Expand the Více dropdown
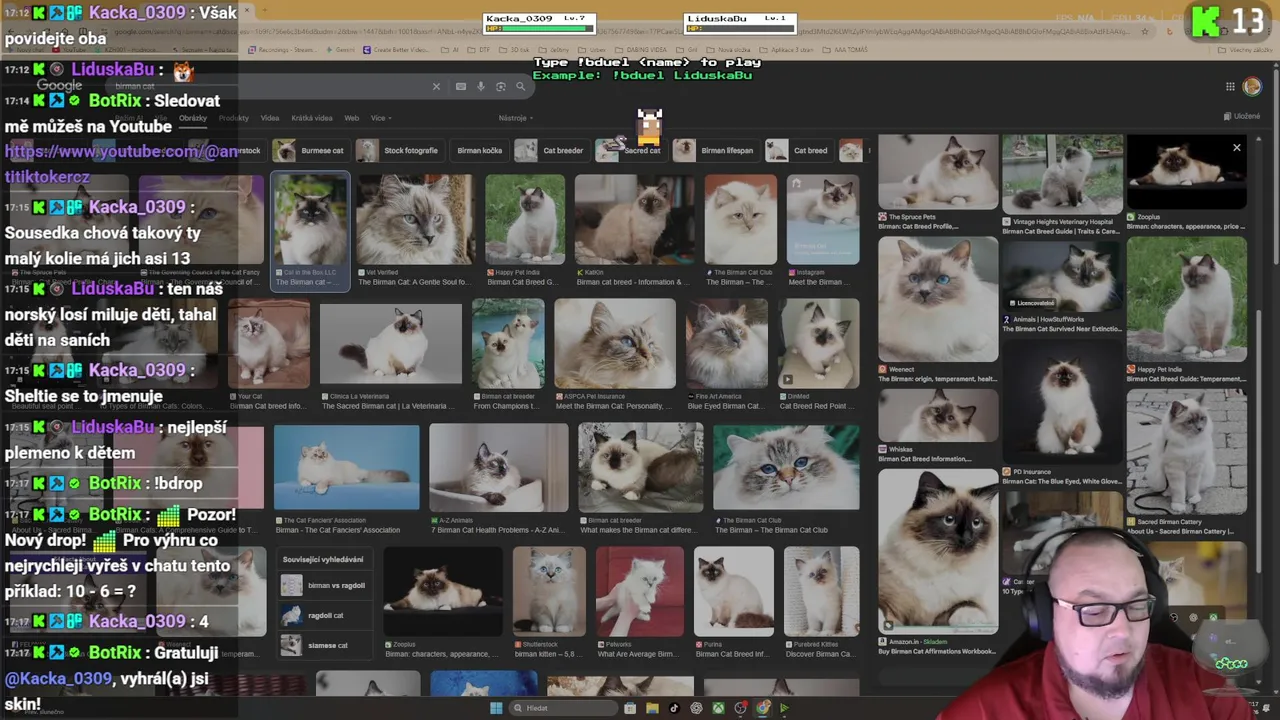This screenshot has width=1280, height=720. pyautogui.click(x=379, y=118)
